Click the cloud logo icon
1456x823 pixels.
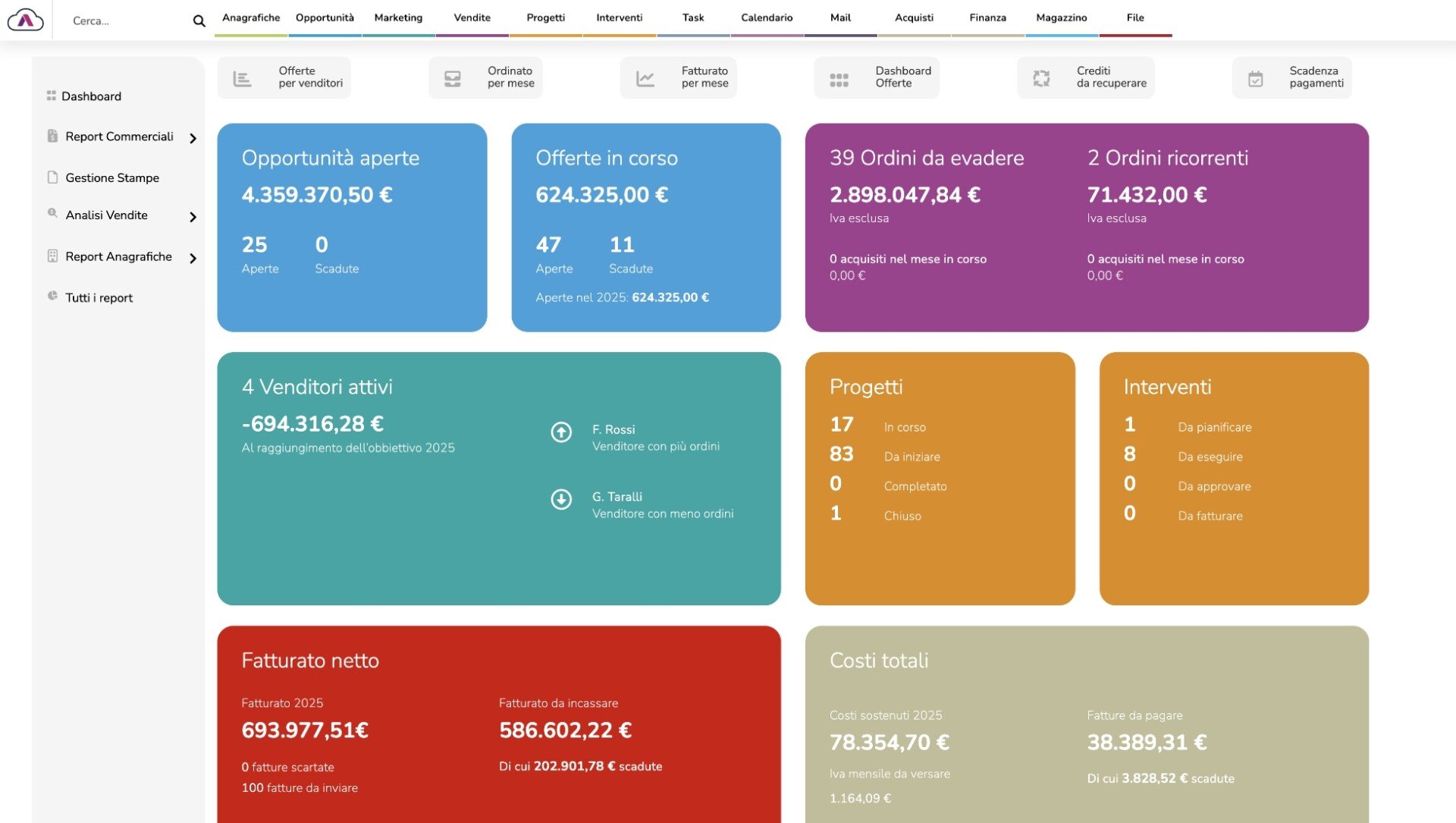(26, 19)
